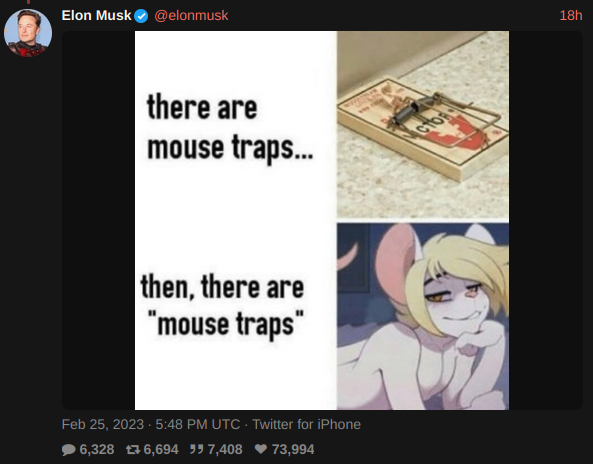
Task: Click the 73,994 likes count
Action: (293, 449)
